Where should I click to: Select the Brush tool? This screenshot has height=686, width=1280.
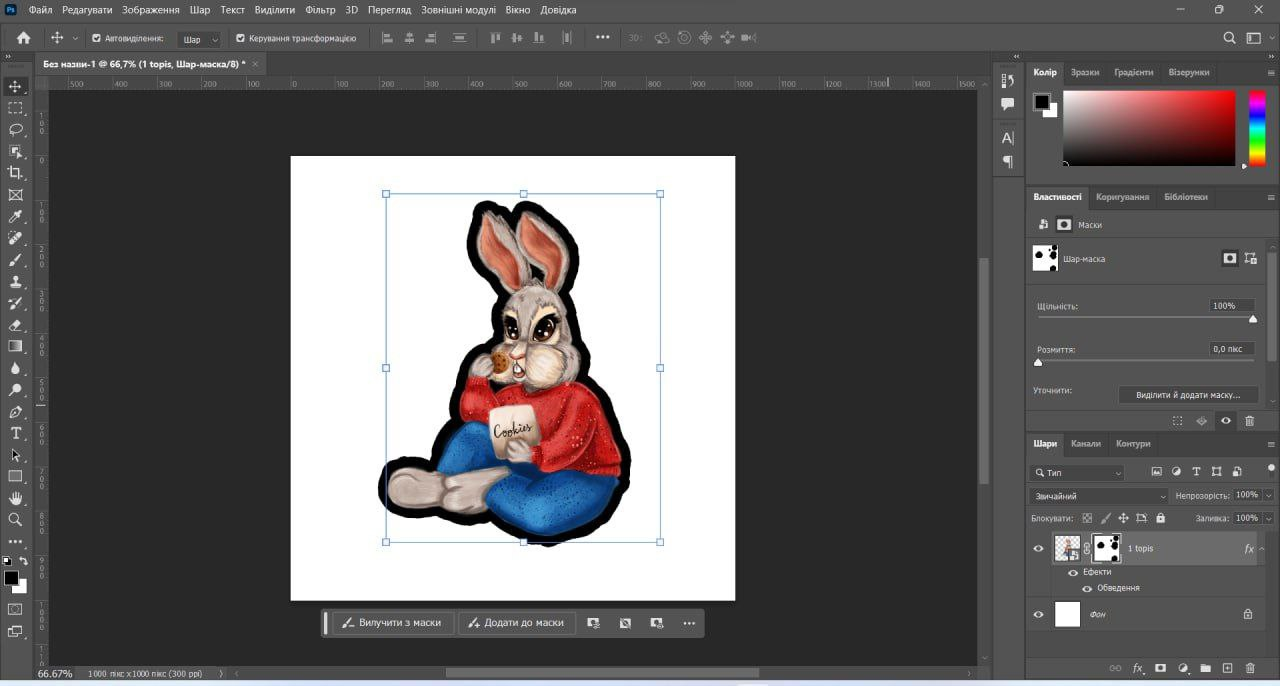coord(15,260)
